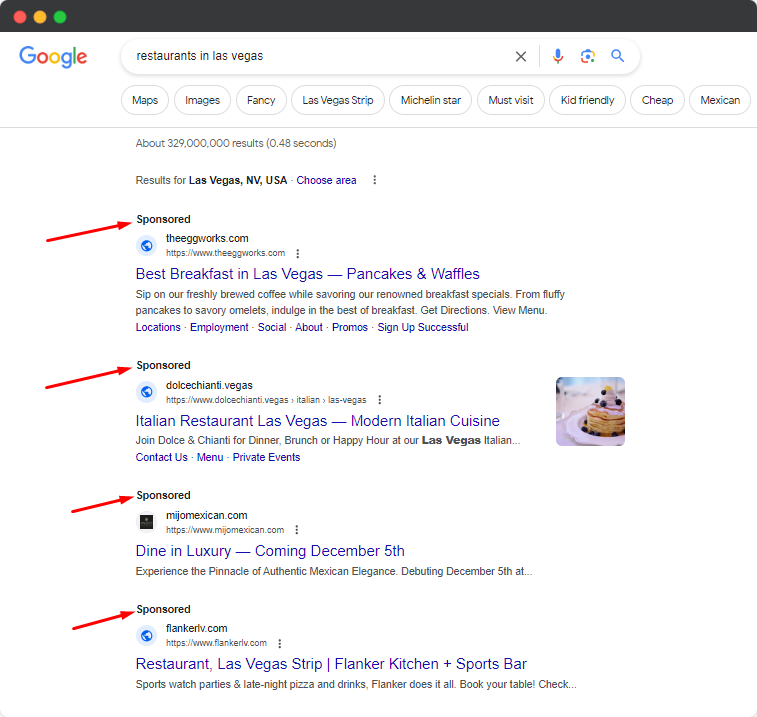Screen dimensions: 757x717
Task: Open the three-dot menu next to Choose area
Action: 375,180
